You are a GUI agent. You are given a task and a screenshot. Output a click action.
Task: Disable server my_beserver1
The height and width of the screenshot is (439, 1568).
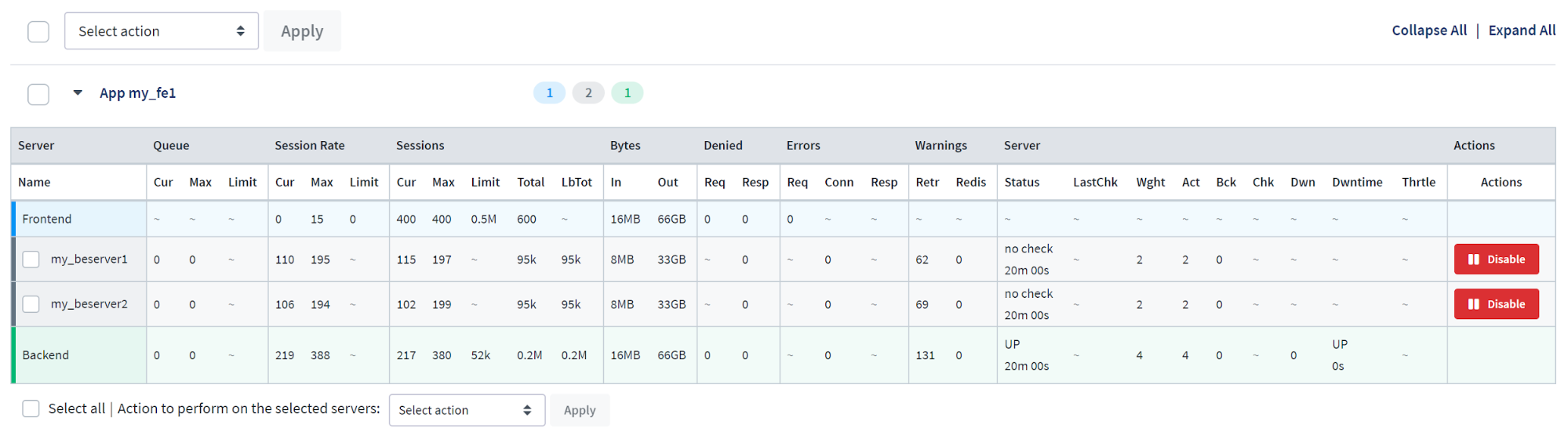[x=1496, y=259]
